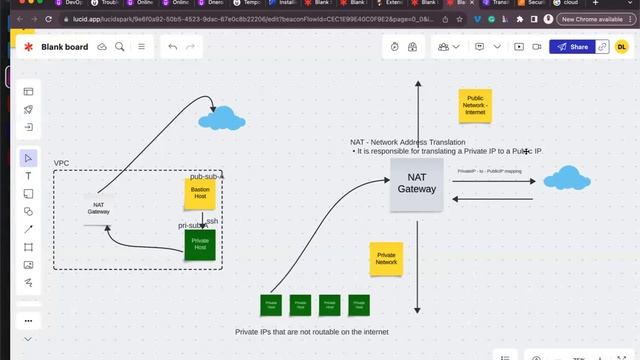Select the Bastion Host sticky note
This screenshot has height=360, width=640.
(x=200, y=193)
